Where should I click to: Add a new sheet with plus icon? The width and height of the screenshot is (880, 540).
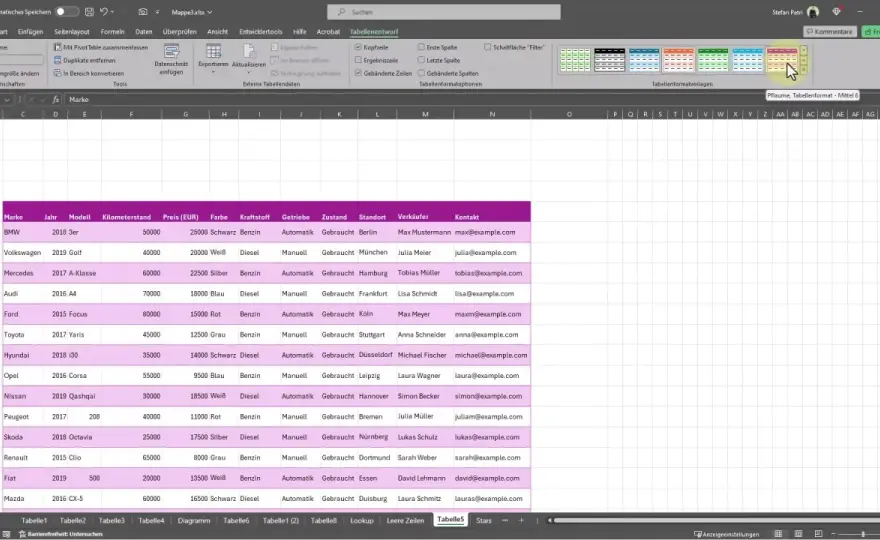[x=521, y=520]
